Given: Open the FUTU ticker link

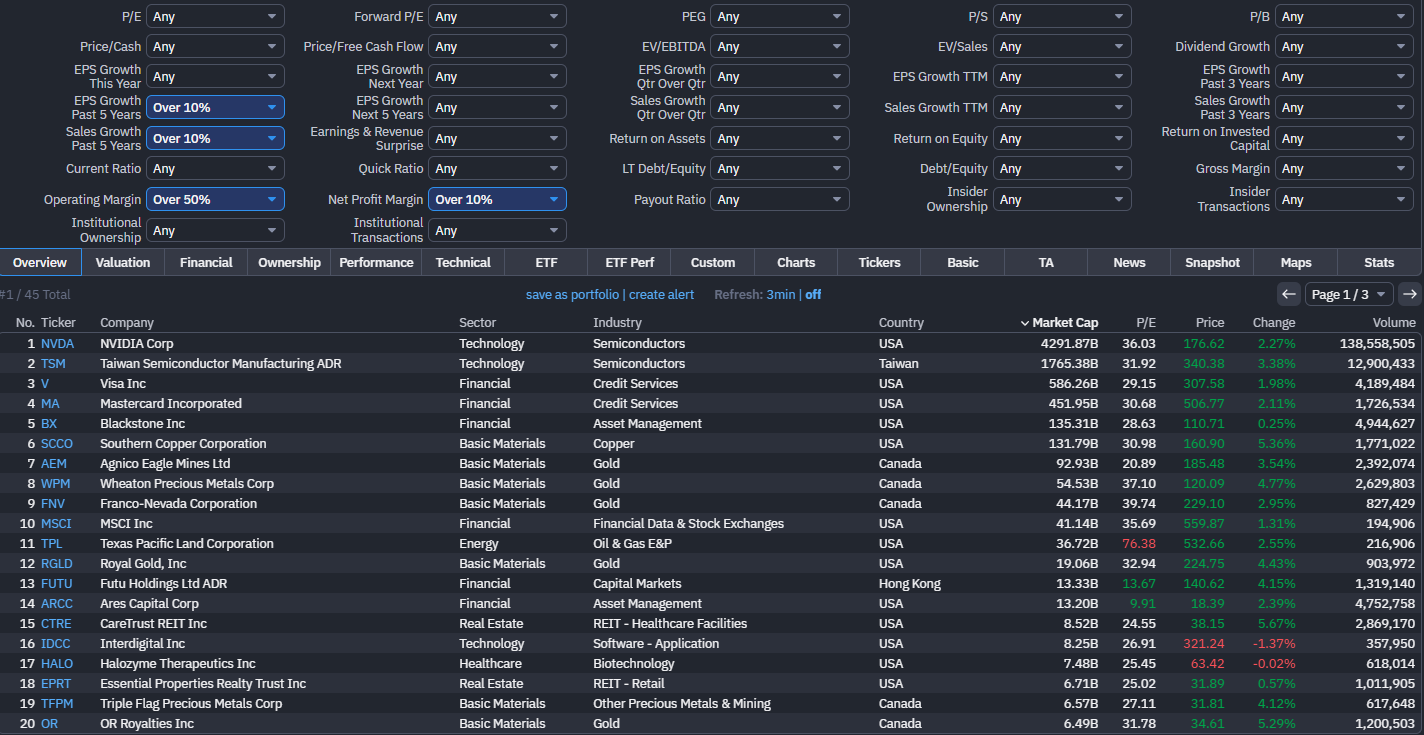Looking at the screenshot, I should (56, 584).
